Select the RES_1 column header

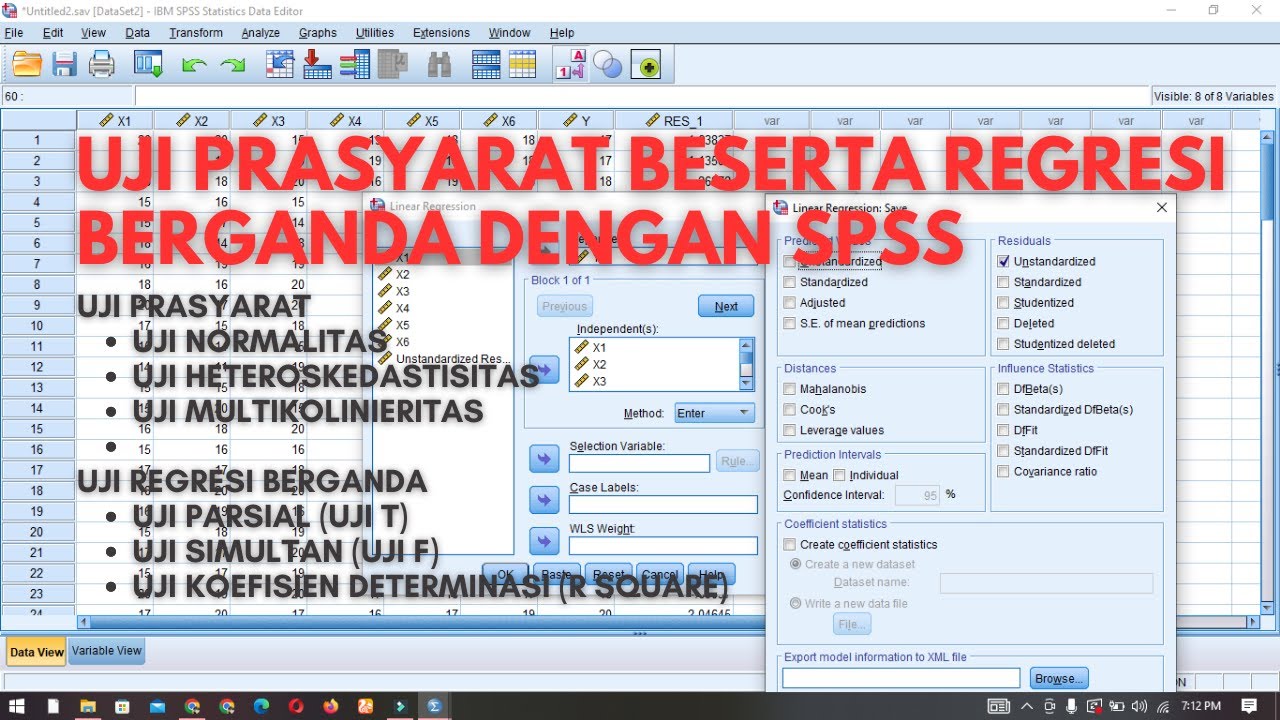pyautogui.click(x=674, y=120)
